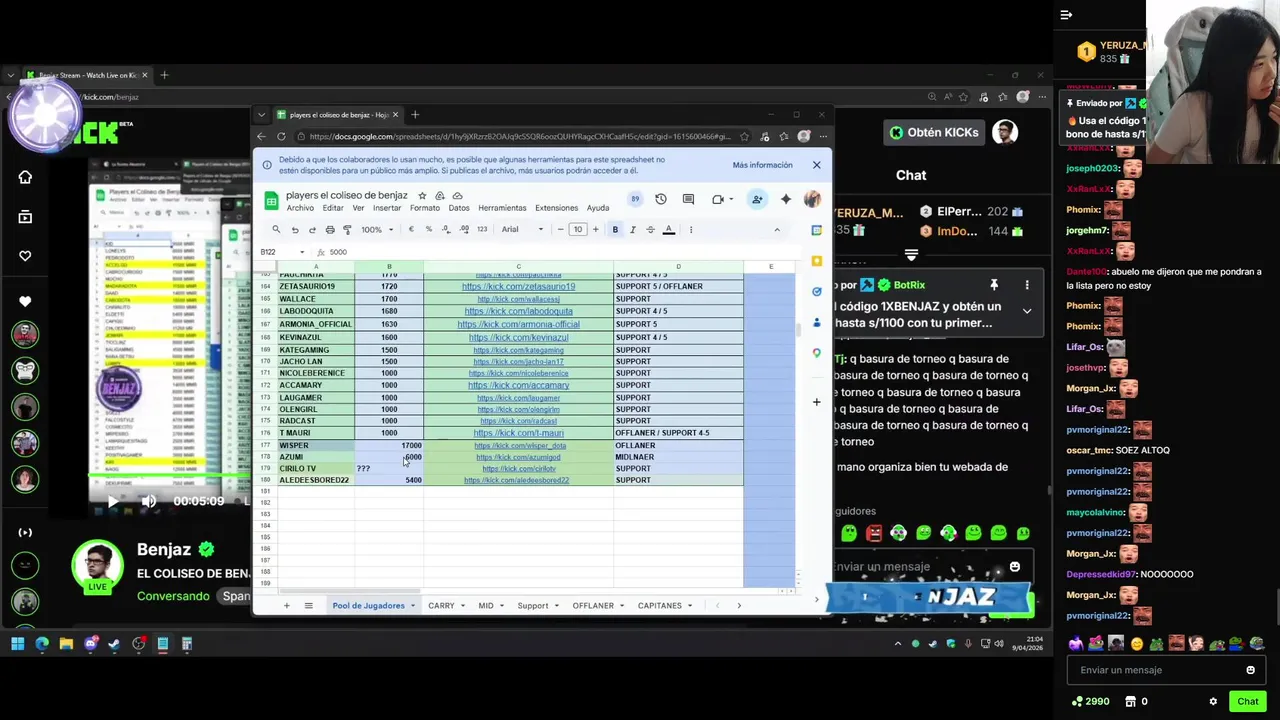Select the paint format roller tool
The width and height of the screenshot is (1280, 720).
[x=347, y=230]
